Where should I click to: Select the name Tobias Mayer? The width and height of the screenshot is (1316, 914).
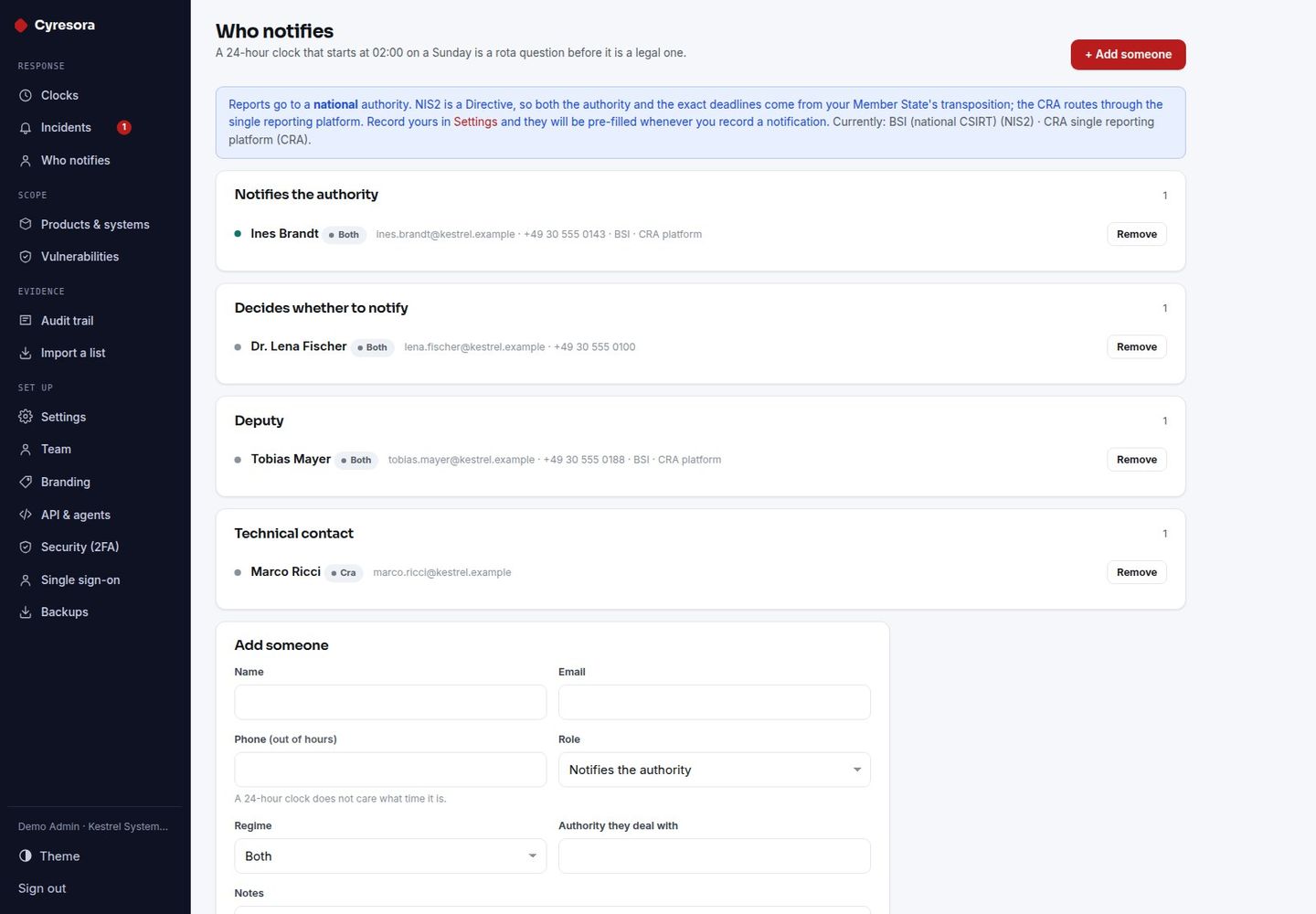coord(291,459)
